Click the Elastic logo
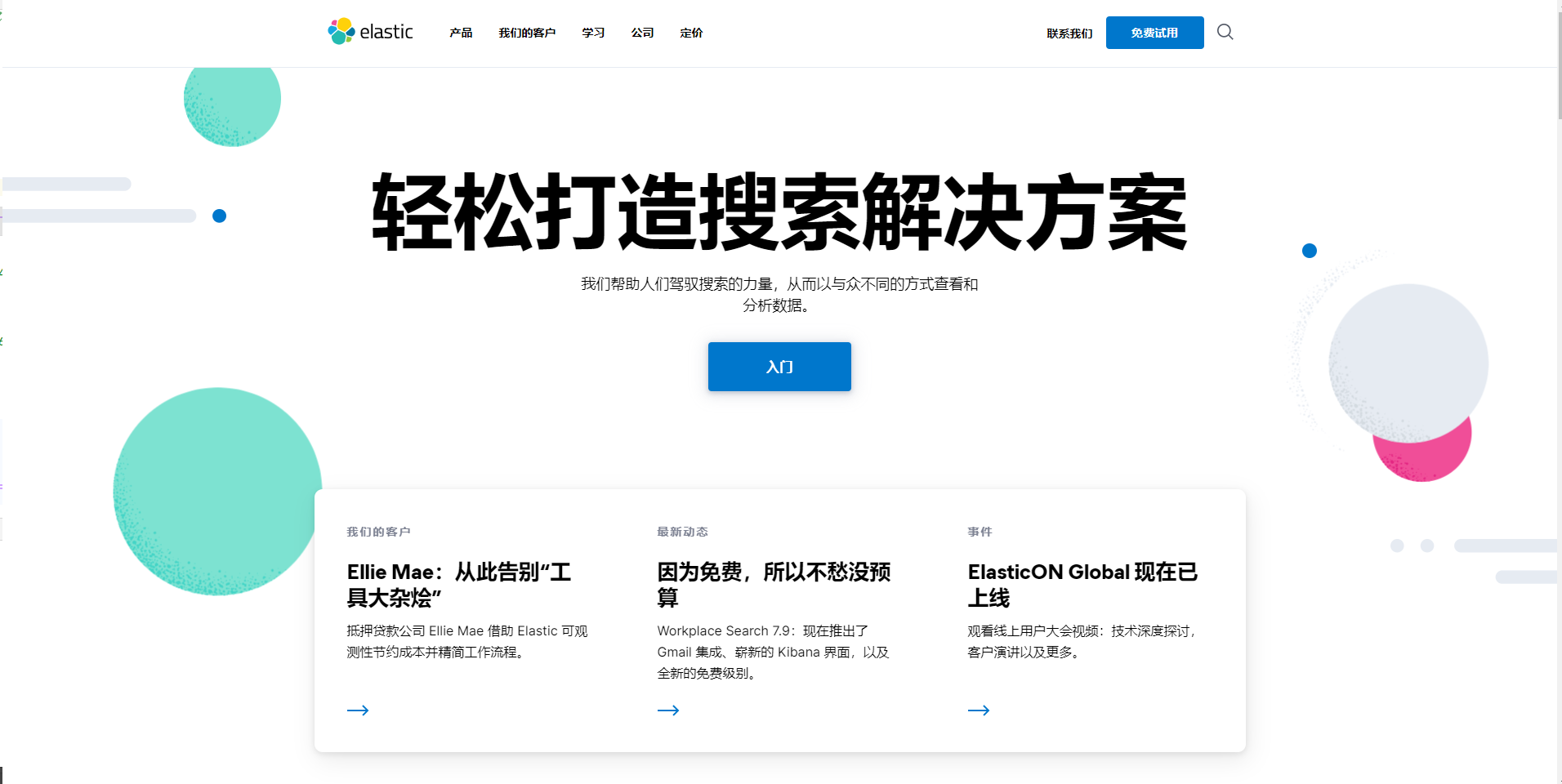Image resolution: width=1562 pixels, height=784 pixels. tap(370, 32)
